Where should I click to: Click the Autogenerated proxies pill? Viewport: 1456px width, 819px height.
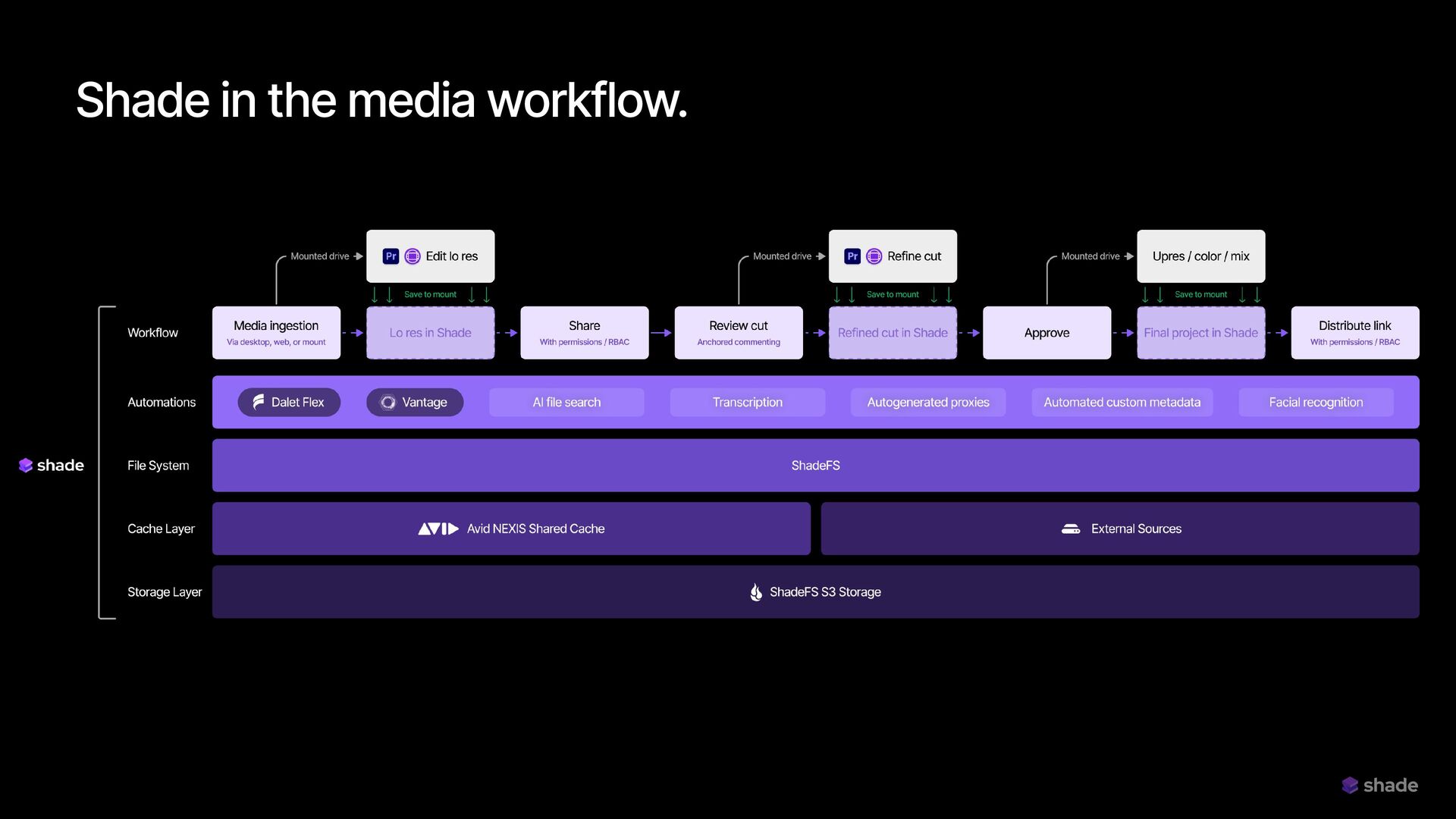pos(927,402)
